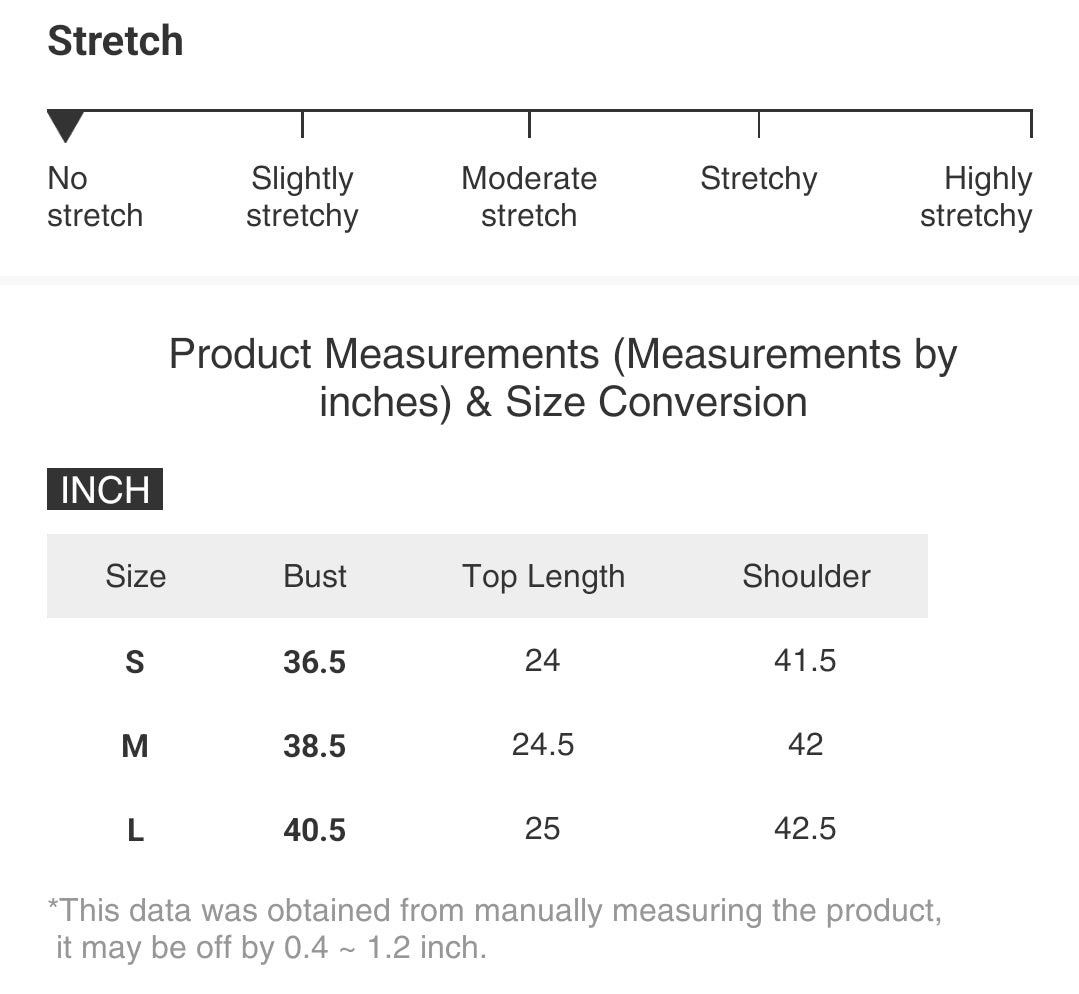Click the Moderate stretch label
The height and width of the screenshot is (994, 1079).
pyautogui.click(x=528, y=197)
